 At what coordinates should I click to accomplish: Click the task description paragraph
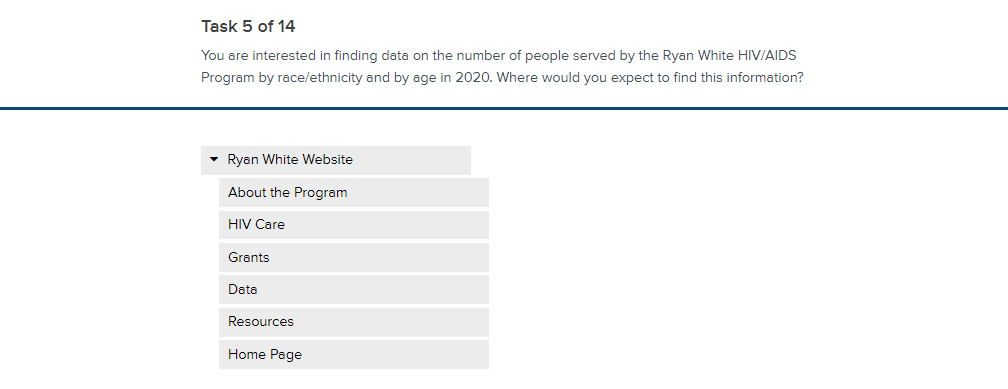(502, 67)
